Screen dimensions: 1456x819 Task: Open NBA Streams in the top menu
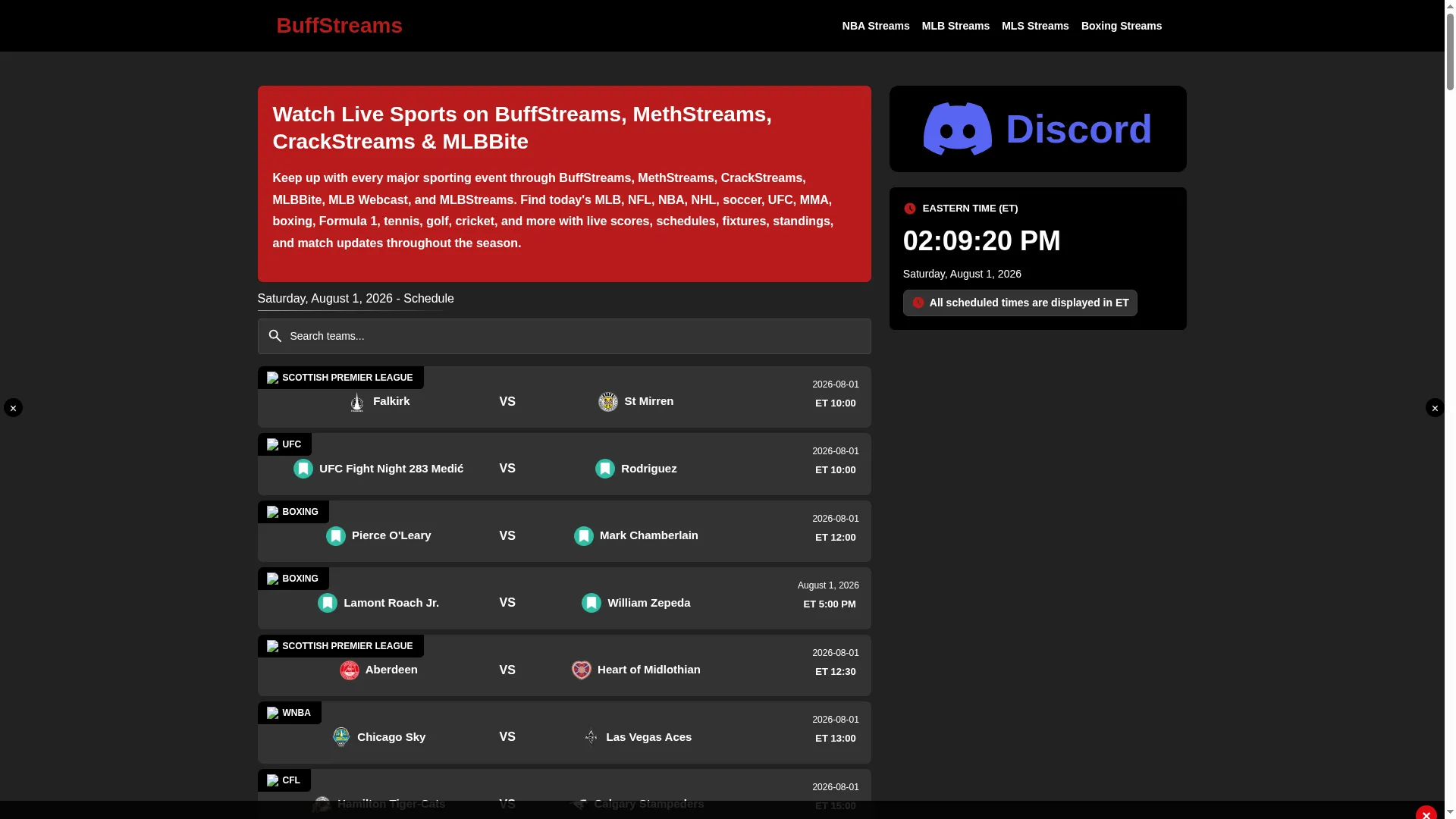(x=876, y=26)
